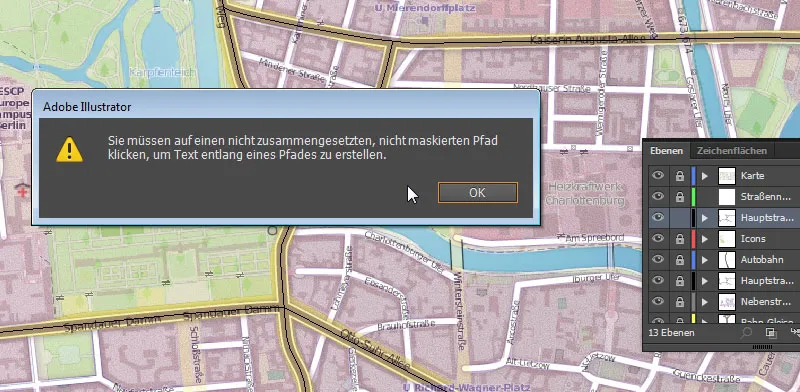Toggle eye of Hauptstra… layer below Autobahn
The height and width of the screenshot is (392, 800).
(x=658, y=280)
